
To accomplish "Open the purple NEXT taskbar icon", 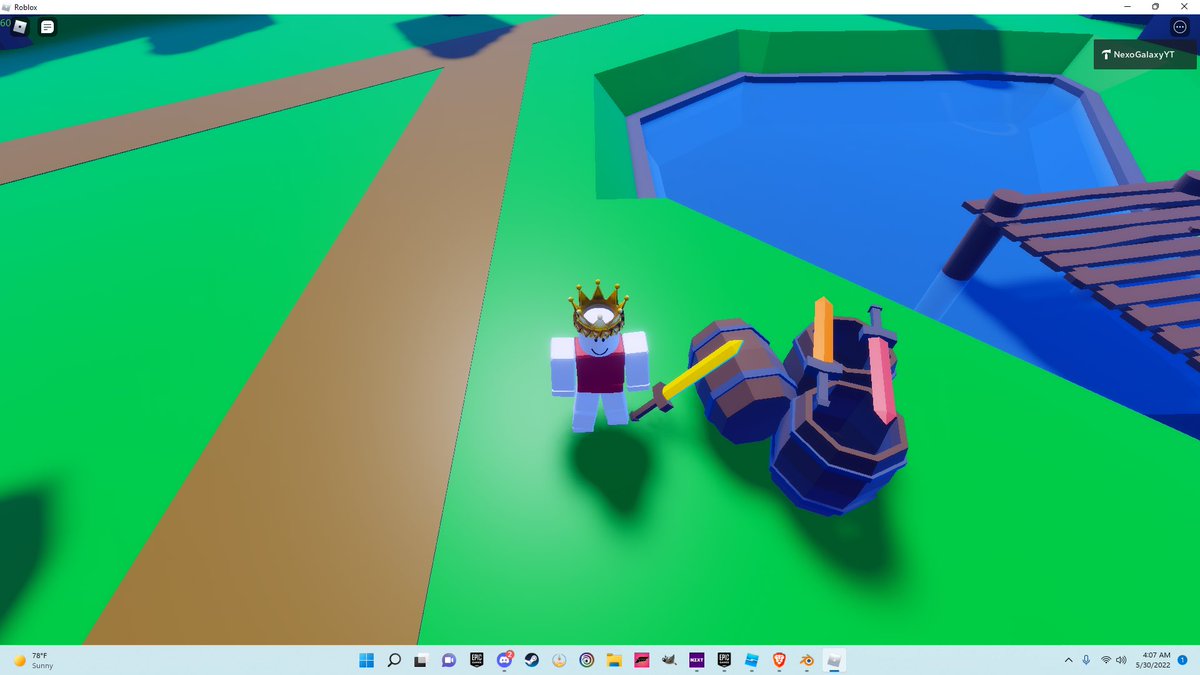I will pos(697,660).
